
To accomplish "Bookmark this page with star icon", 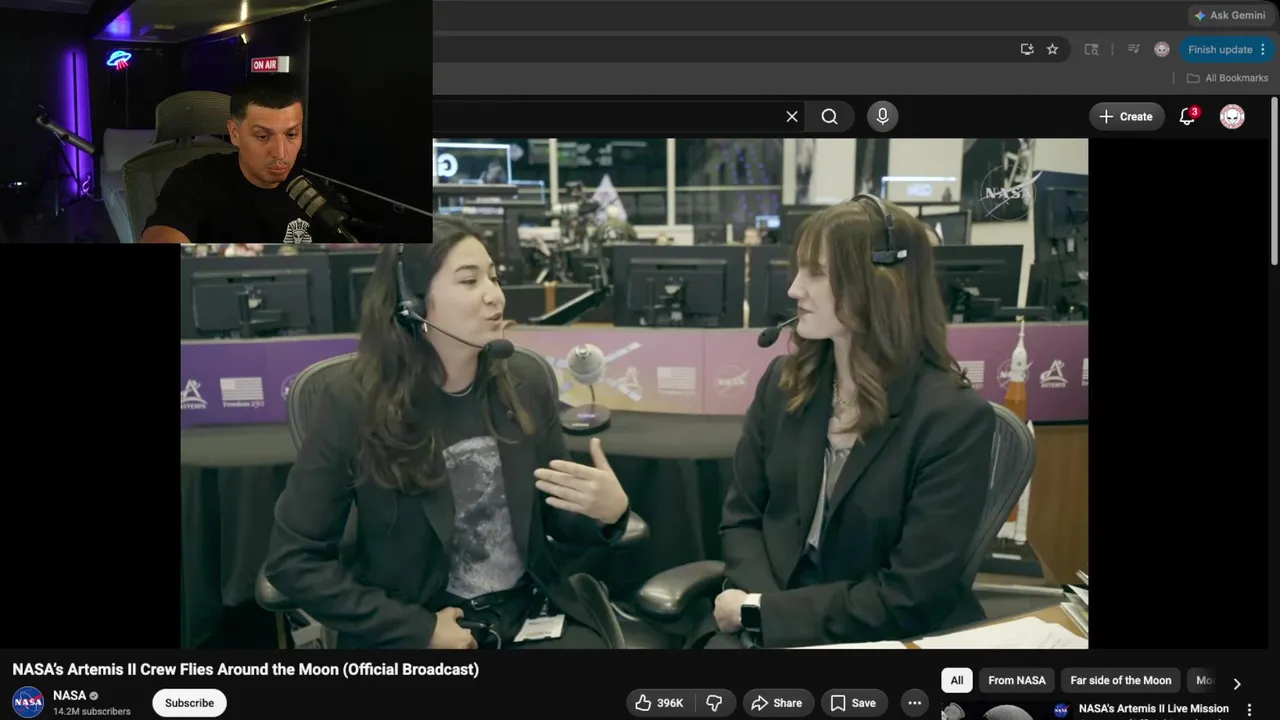I will click(x=1052, y=49).
